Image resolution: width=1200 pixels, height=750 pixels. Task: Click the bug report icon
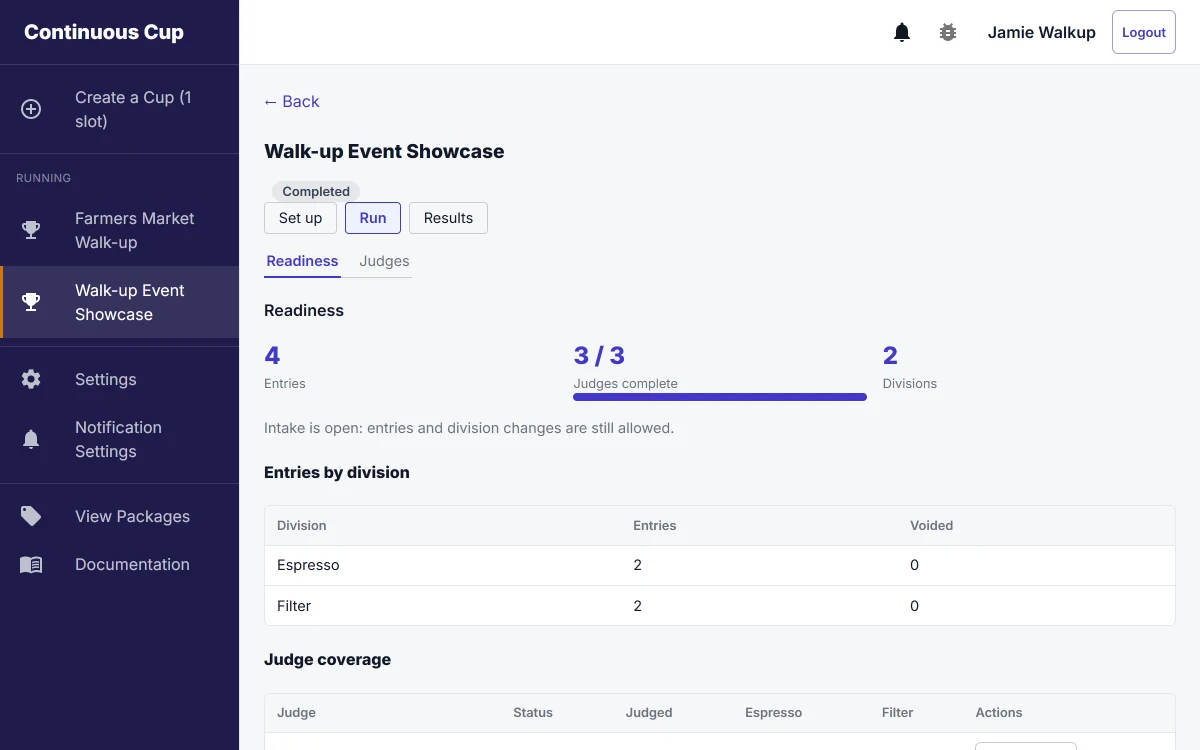948,32
